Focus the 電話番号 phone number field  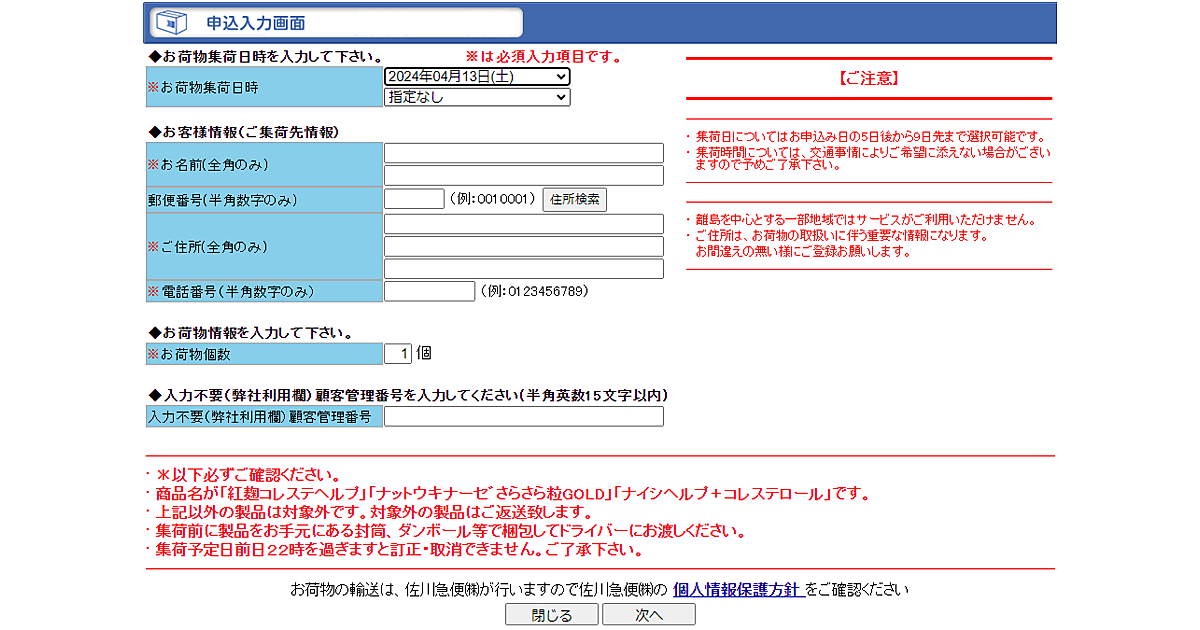(429, 291)
